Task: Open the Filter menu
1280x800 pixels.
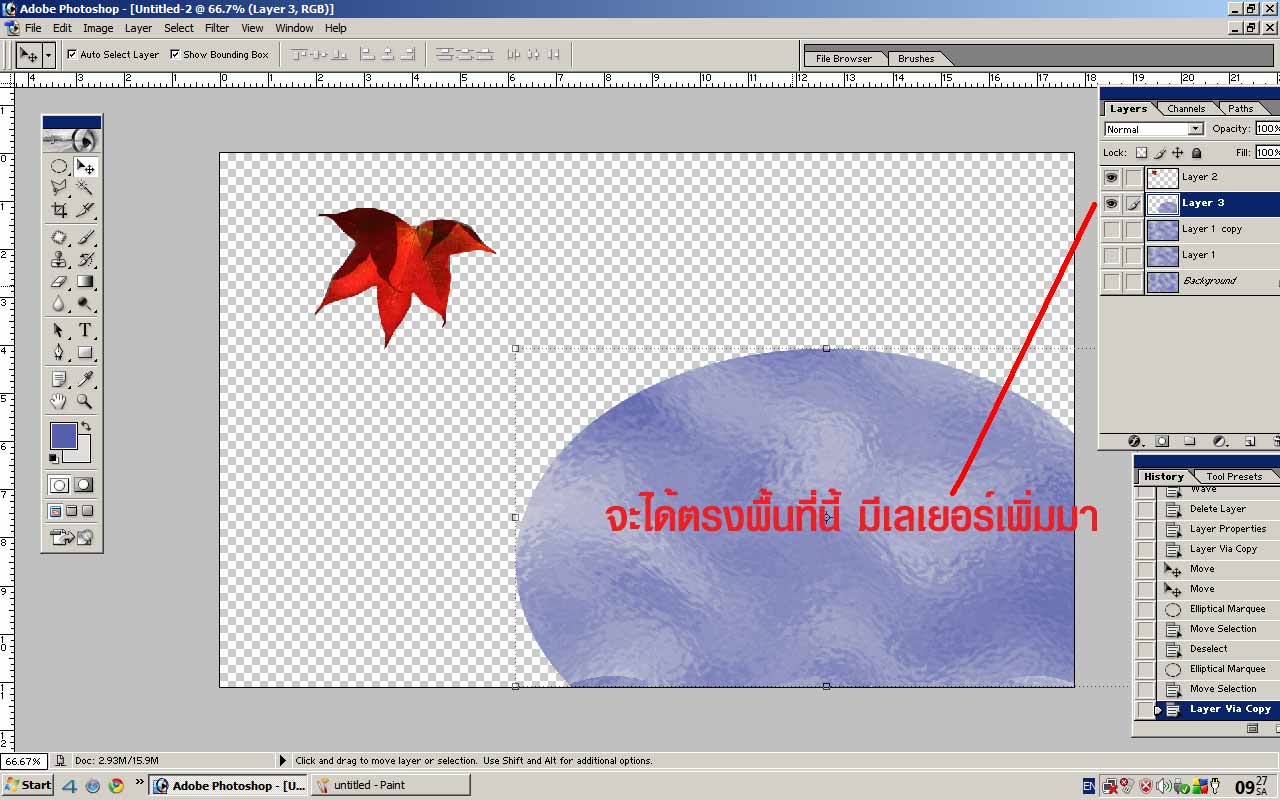Action: (x=217, y=28)
